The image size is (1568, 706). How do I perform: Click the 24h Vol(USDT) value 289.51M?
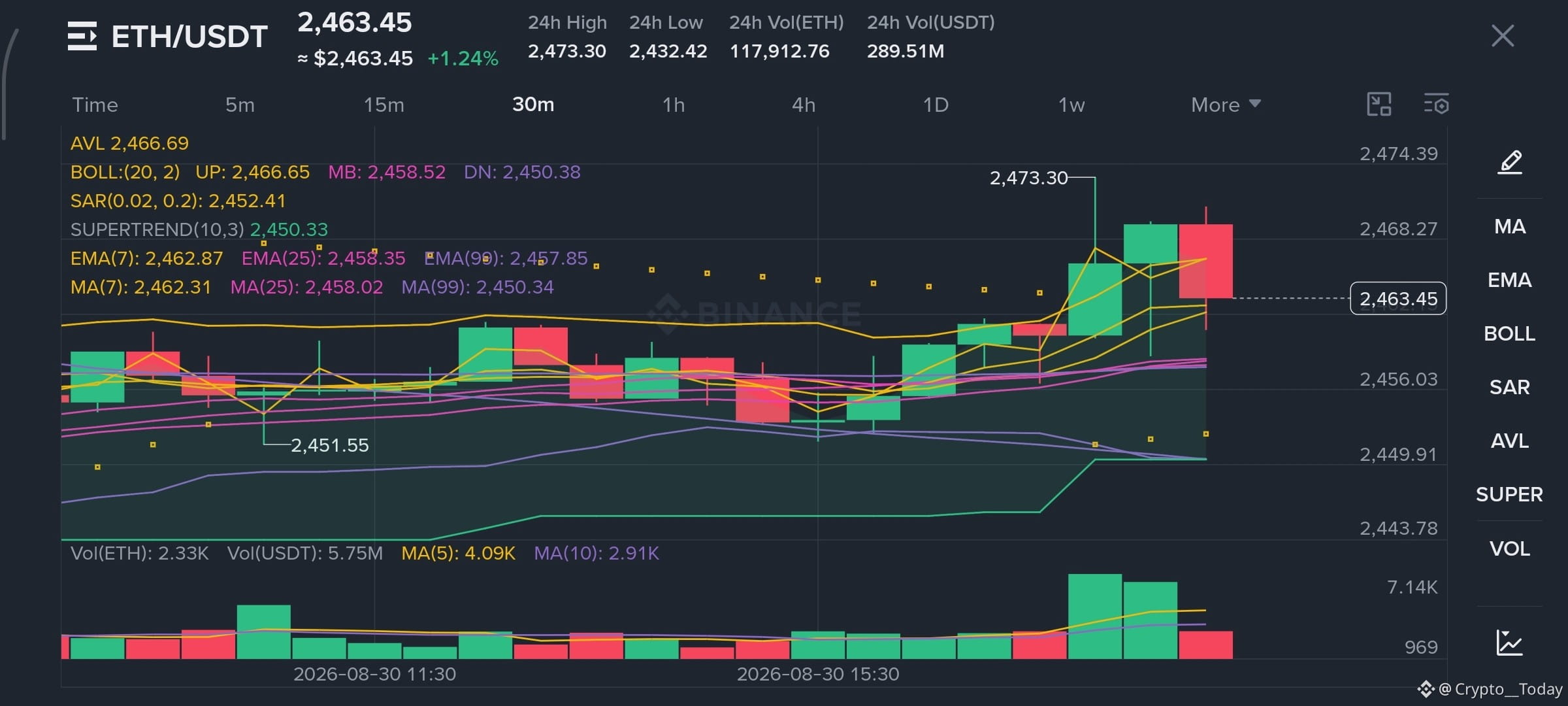tap(906, 51)
